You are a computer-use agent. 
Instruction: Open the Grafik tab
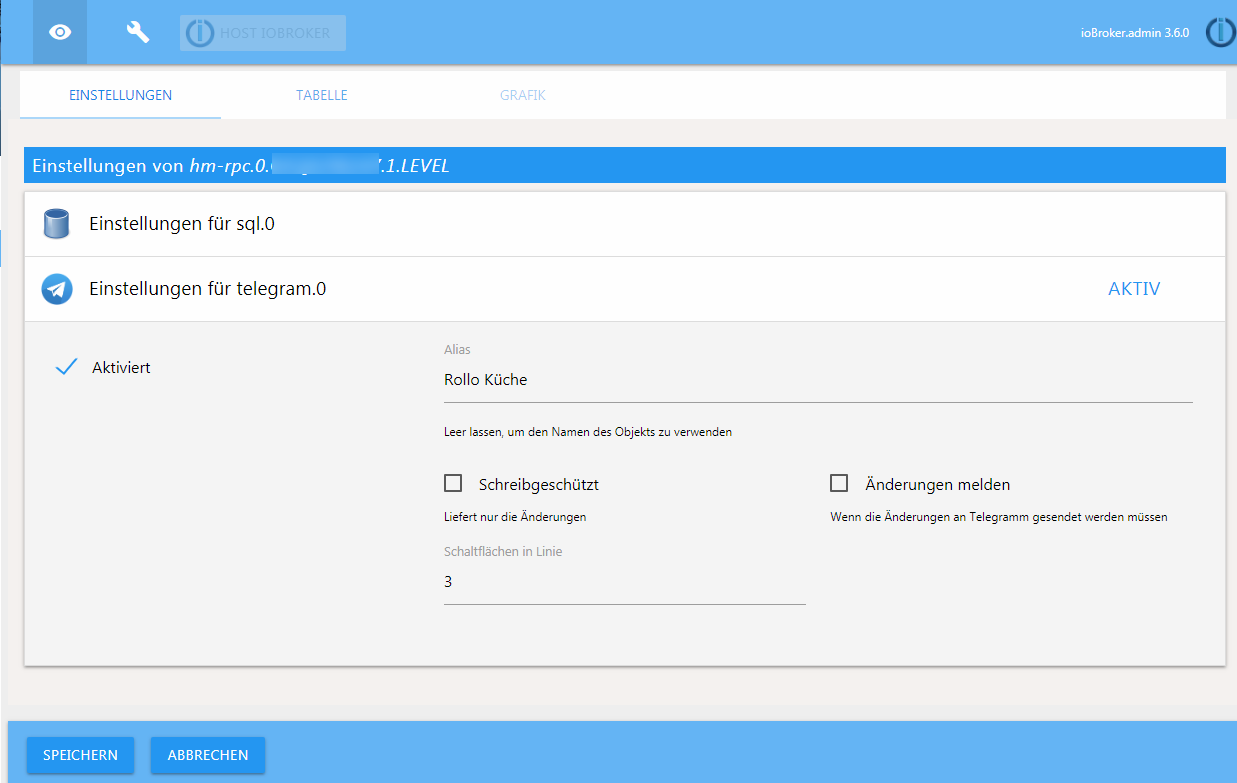(523, 95)
